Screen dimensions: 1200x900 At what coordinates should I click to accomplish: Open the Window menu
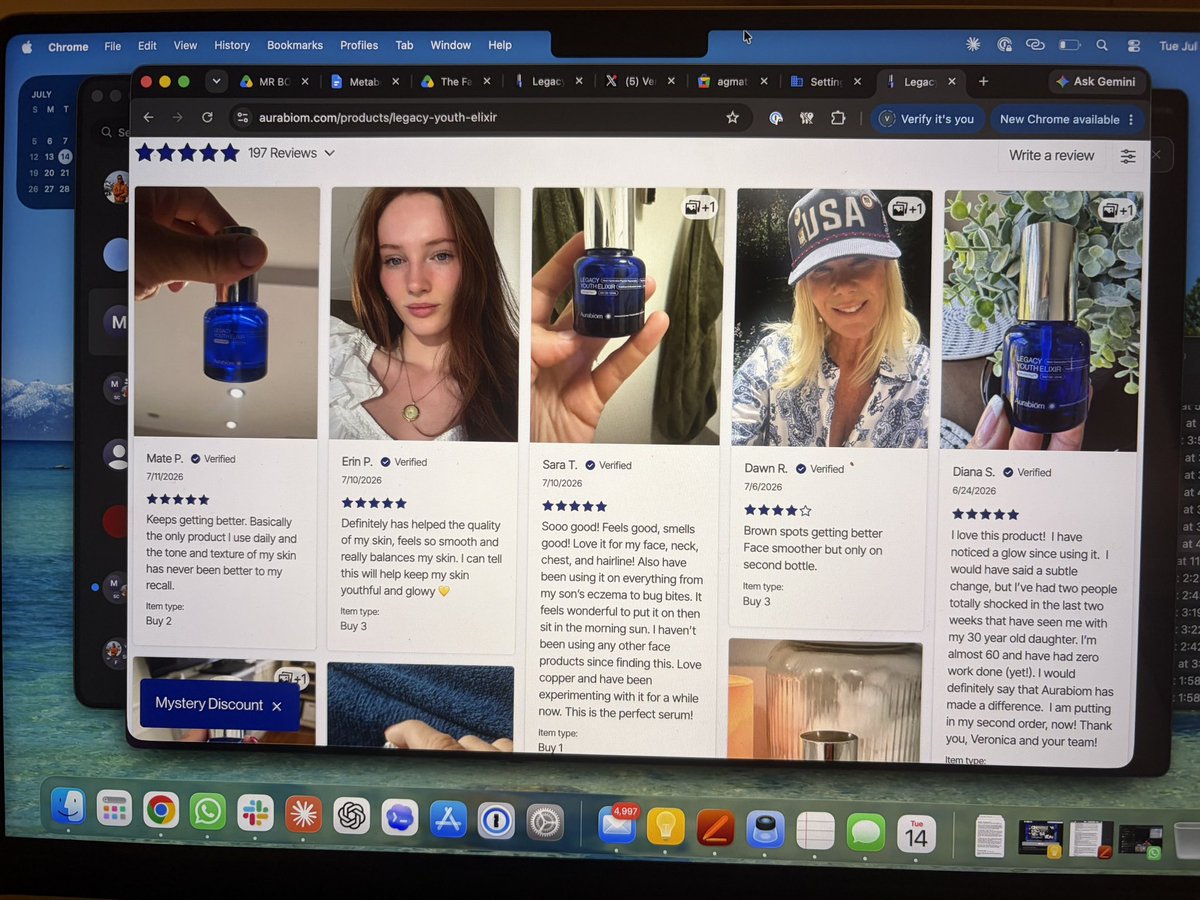(451, 45)
